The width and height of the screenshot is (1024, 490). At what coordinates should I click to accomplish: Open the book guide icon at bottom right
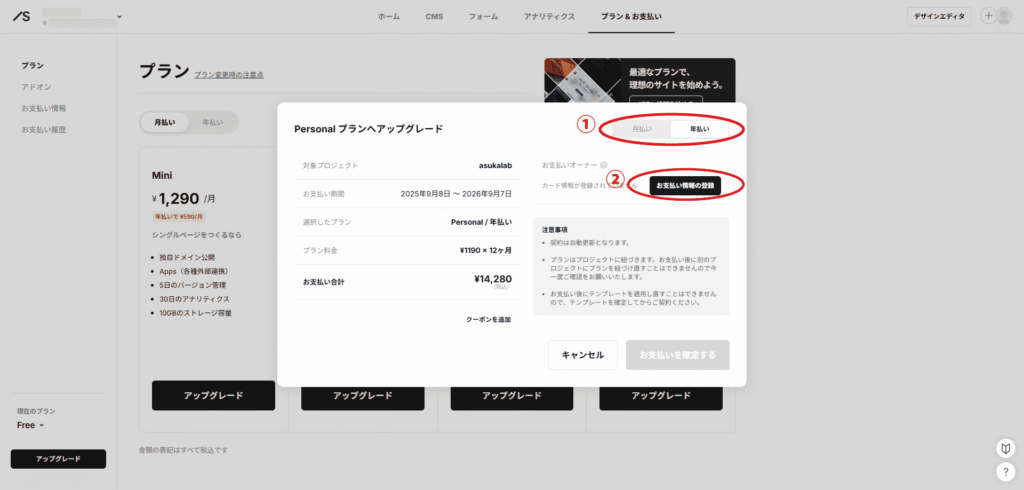point(1006,448)
